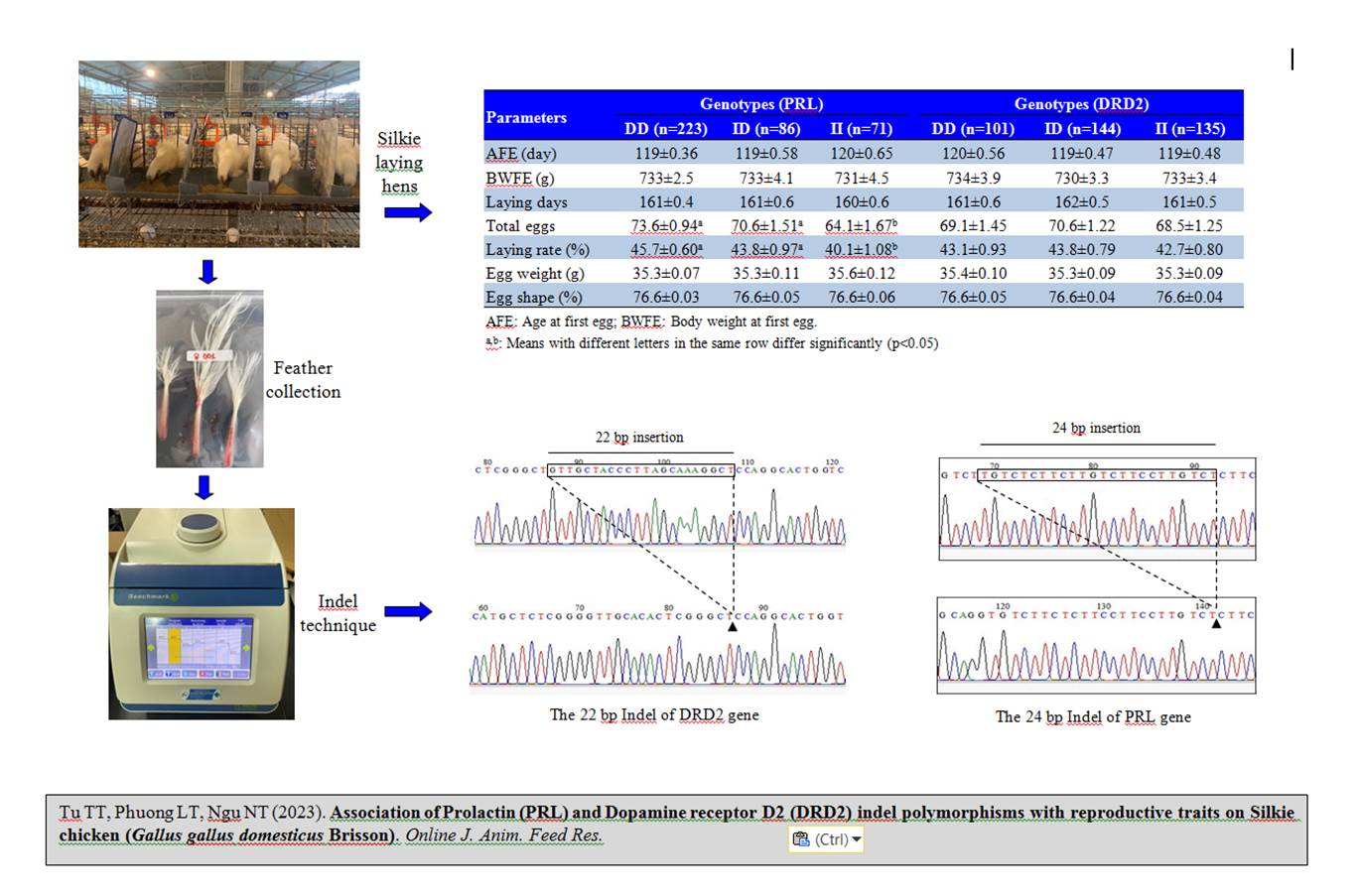Click the blue right arrow beside Indel technique

[x=408, y=612]
